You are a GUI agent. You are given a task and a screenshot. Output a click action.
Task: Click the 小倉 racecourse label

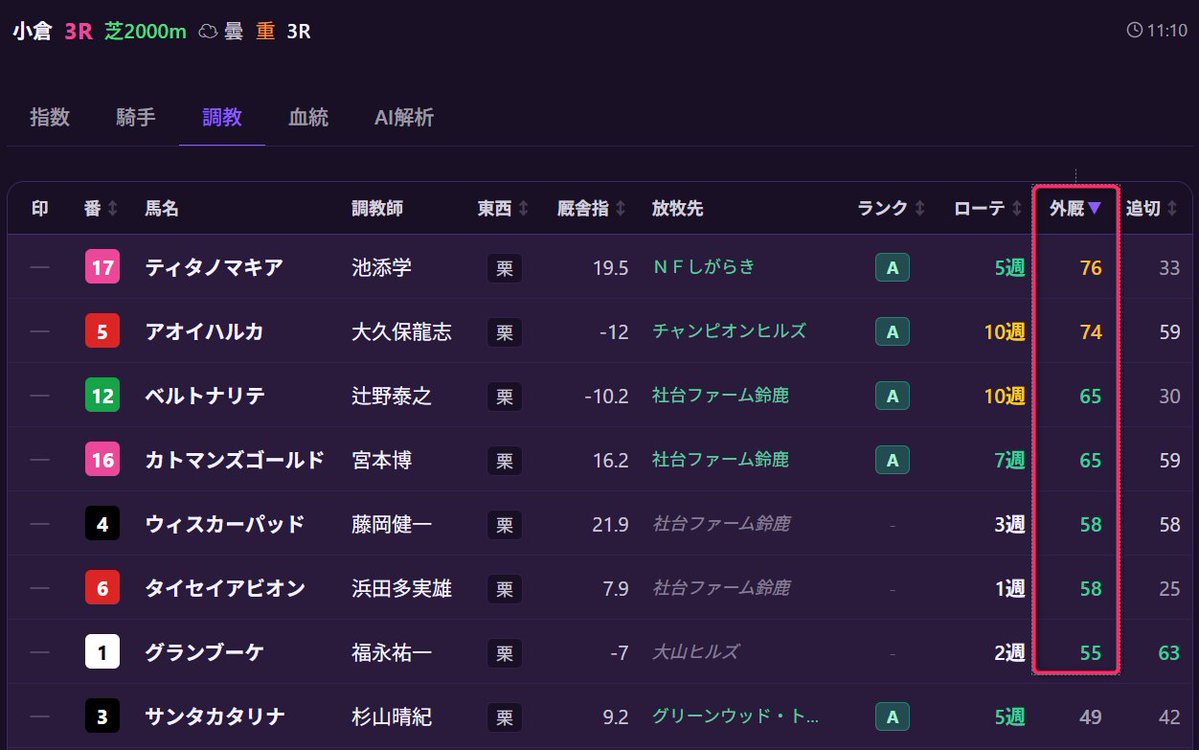coord(32,31)
